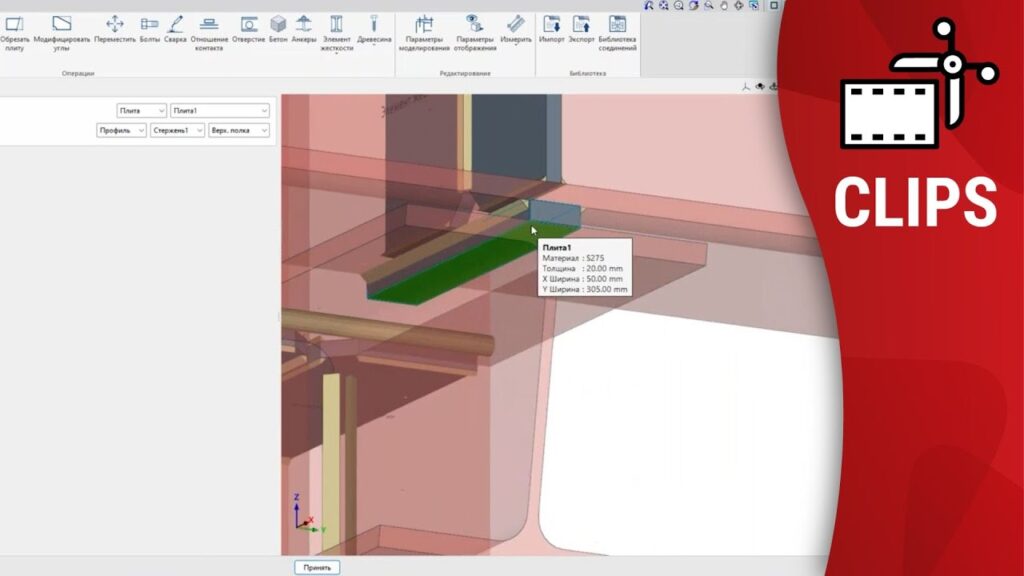Expand the Плита type dropdown
This screenshot has height=576, width=1024.
pos(141,111)
